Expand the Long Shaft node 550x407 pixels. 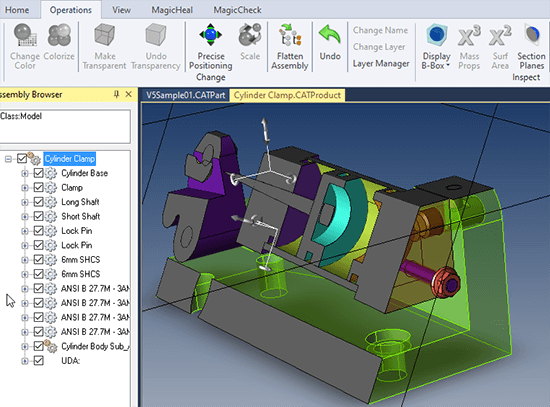[25, 202]
